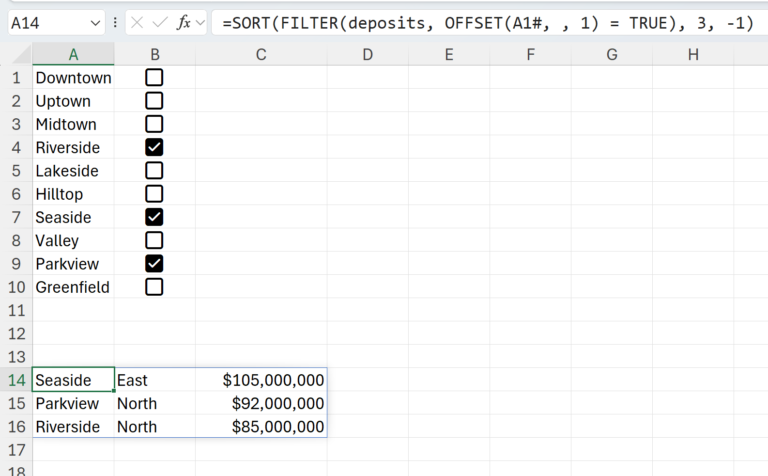Viewport: 768px width, 476px height.
Task: Uncheck the Riverside checkbox
Action: (x=154, y=147)
